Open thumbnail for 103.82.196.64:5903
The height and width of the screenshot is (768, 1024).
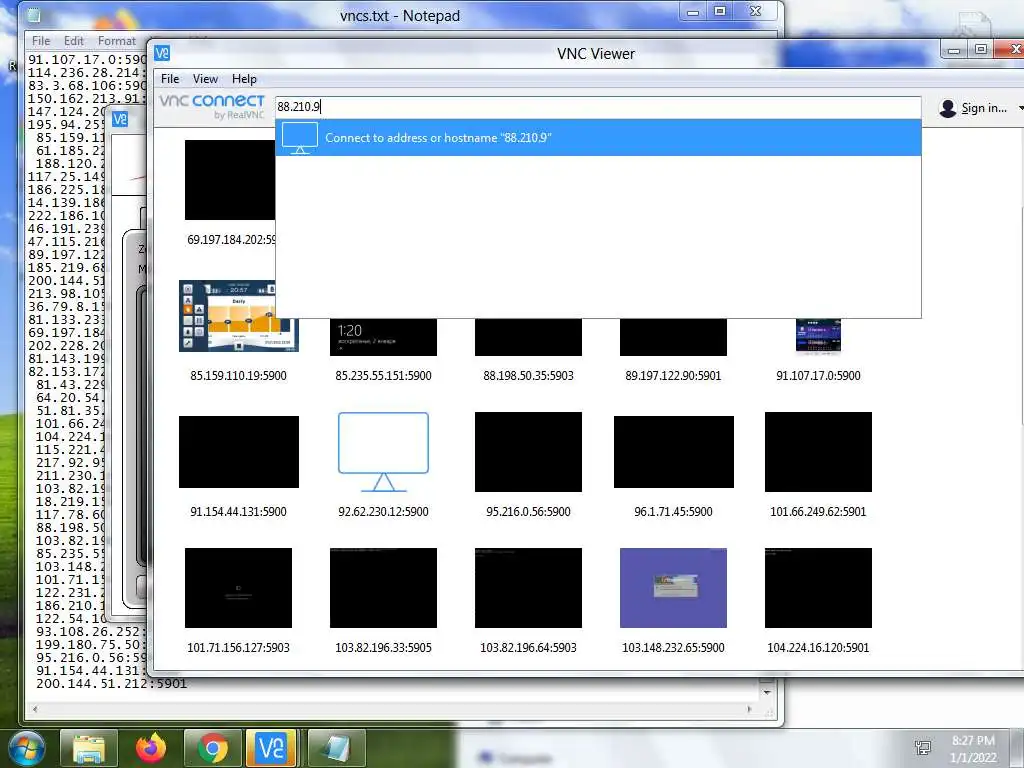[528, 588]
